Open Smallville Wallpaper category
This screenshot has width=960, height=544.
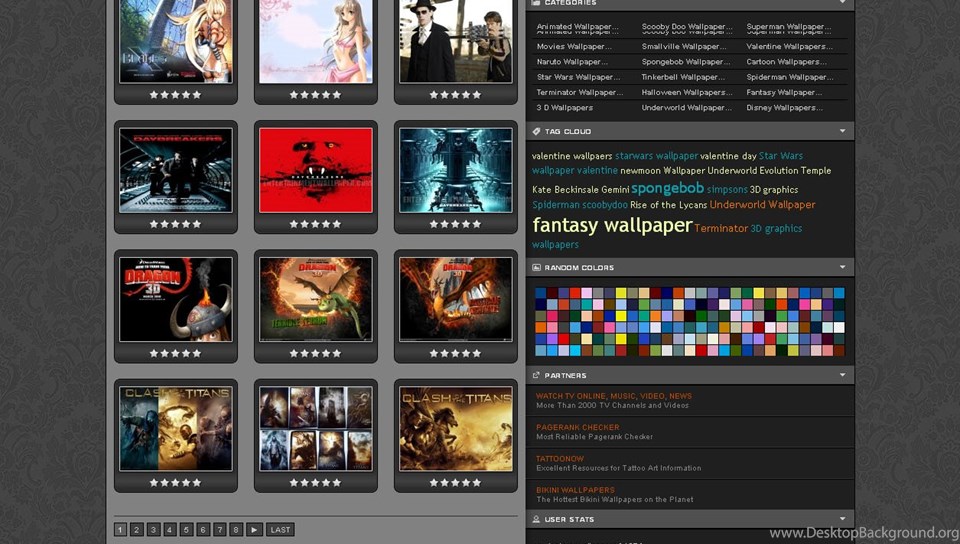coord(684,47)
